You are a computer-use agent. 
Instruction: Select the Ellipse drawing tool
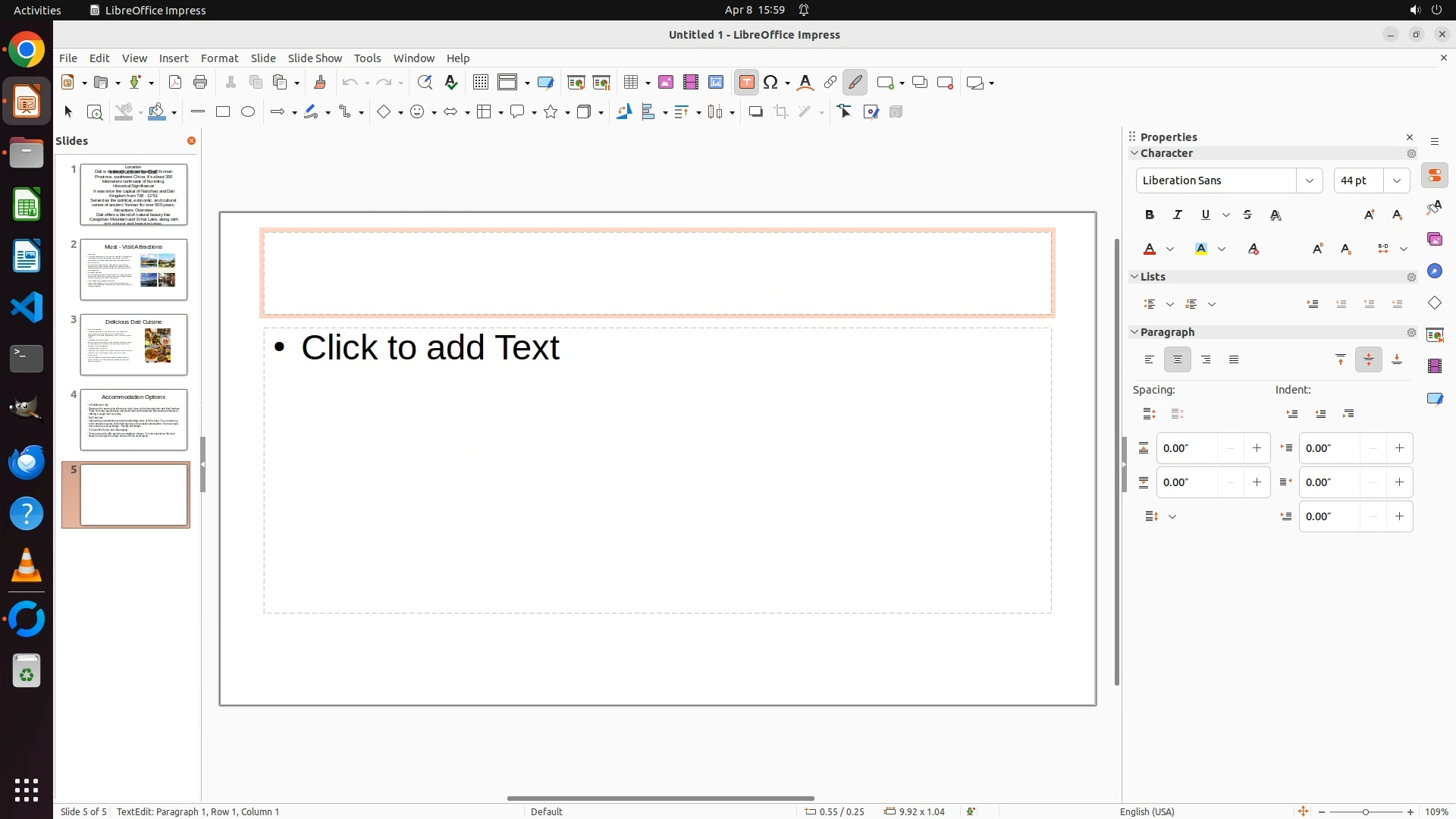pyautogui.click(x=248, y=112)
